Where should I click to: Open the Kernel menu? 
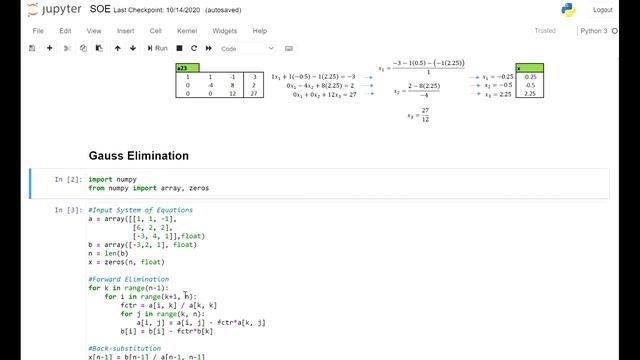coord(187,31)
